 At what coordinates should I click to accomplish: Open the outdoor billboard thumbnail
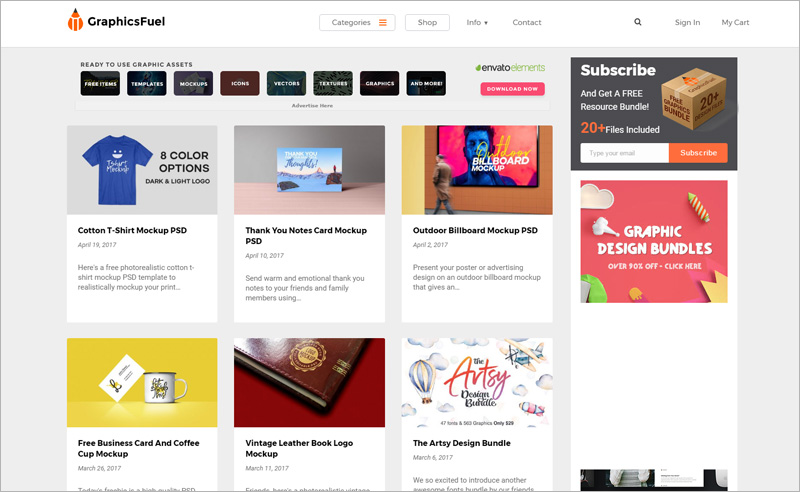point(477,170)
